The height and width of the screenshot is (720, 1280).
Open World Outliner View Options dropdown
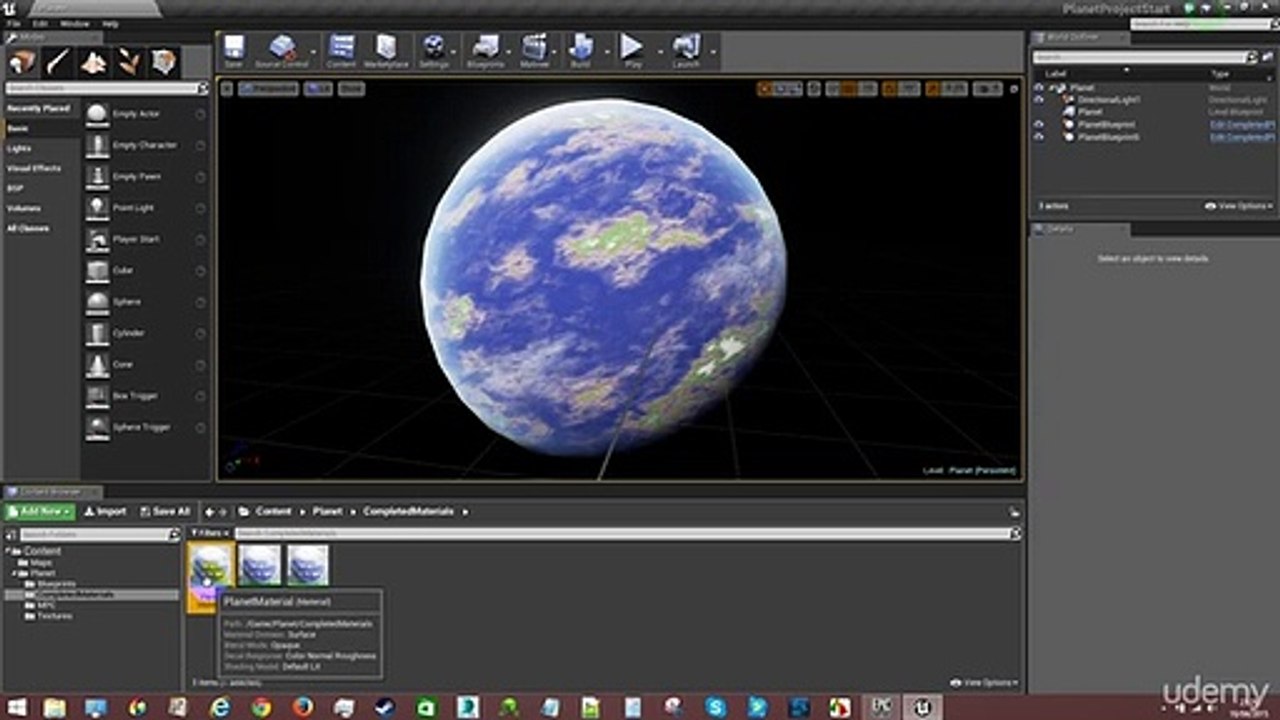[x=1239, y=206]
